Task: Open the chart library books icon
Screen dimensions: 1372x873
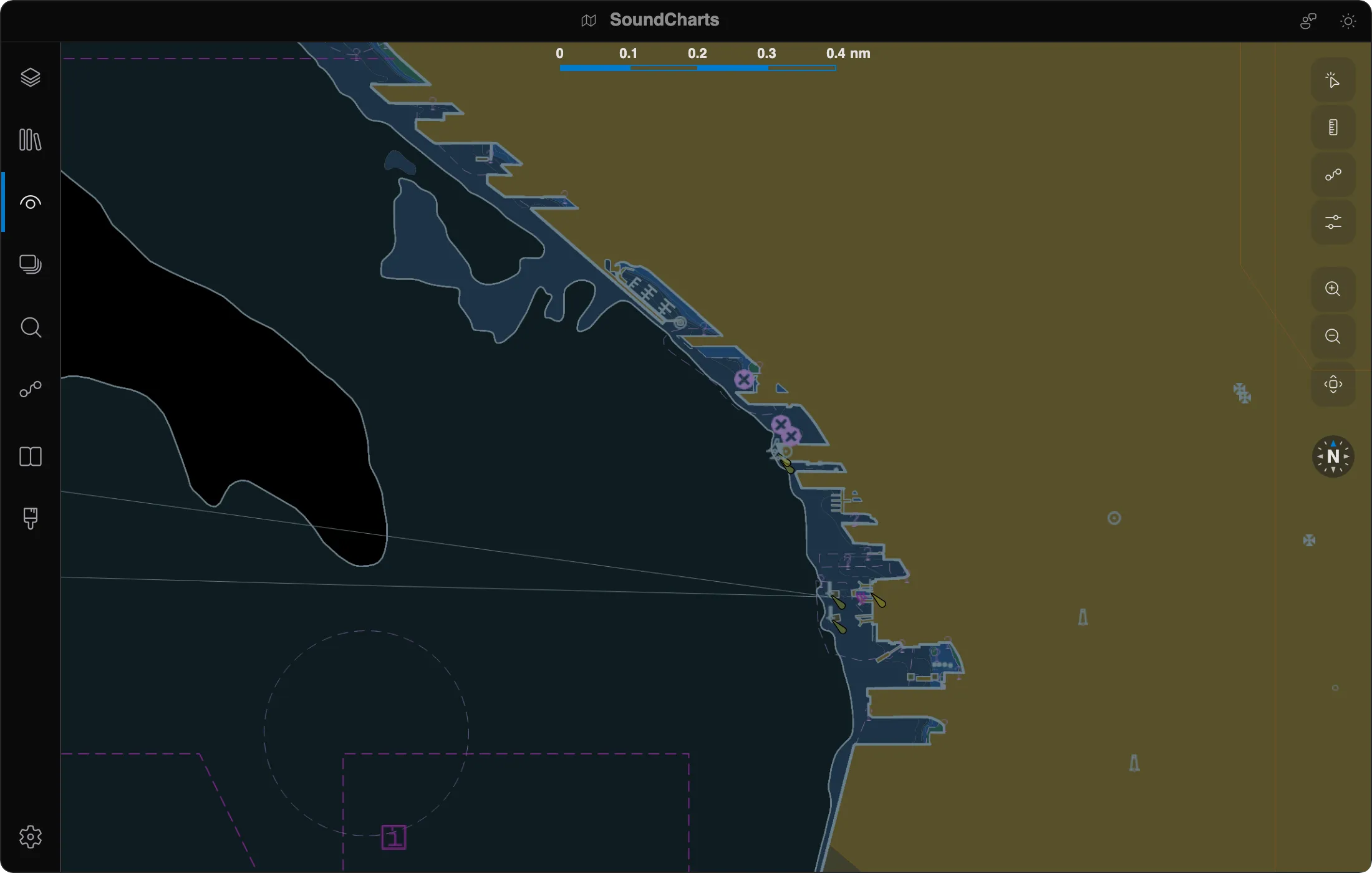Action: point(30,140)
